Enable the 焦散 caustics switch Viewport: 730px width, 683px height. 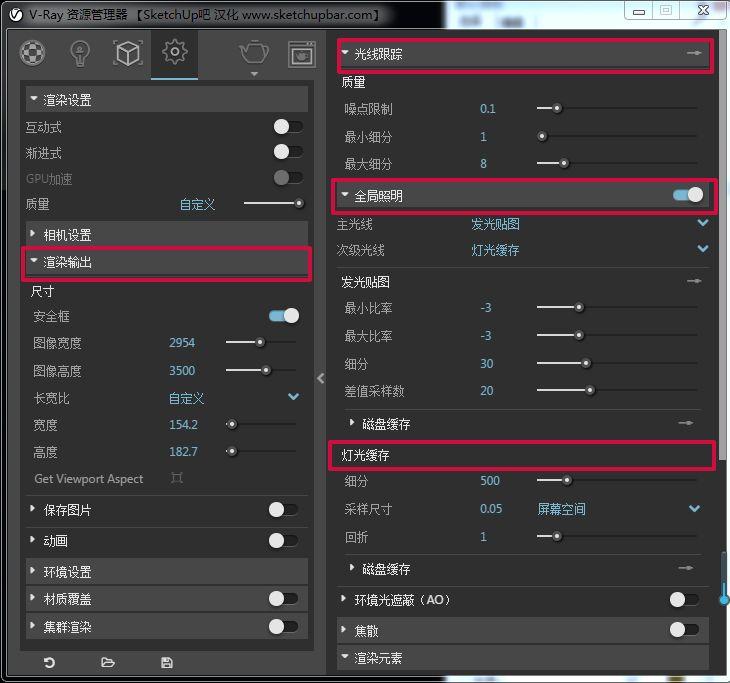pos(684,630)
